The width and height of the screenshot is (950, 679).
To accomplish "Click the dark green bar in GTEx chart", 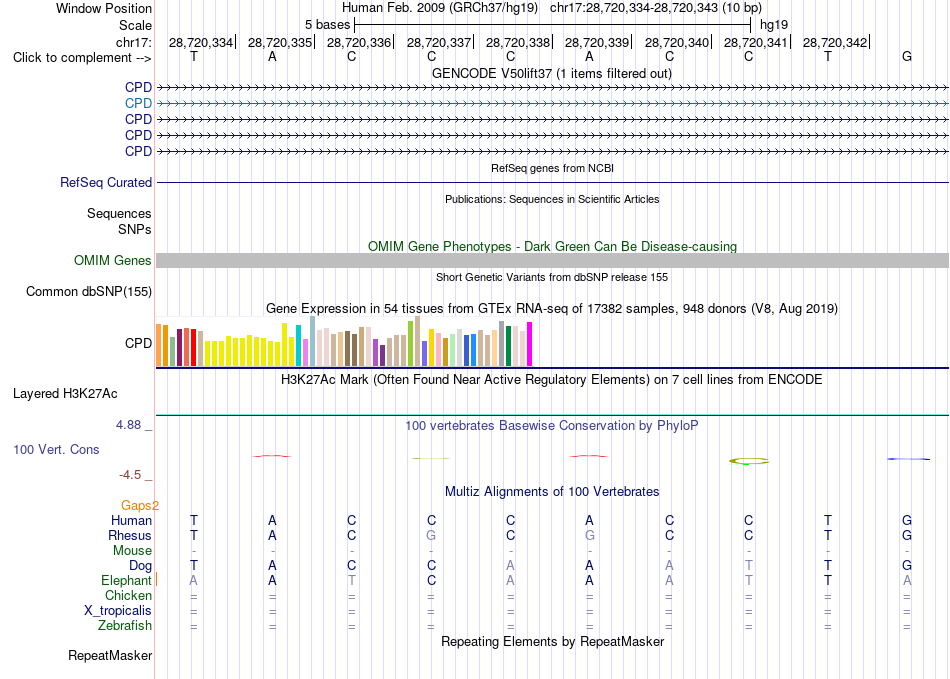I will (x=509, y=346).
